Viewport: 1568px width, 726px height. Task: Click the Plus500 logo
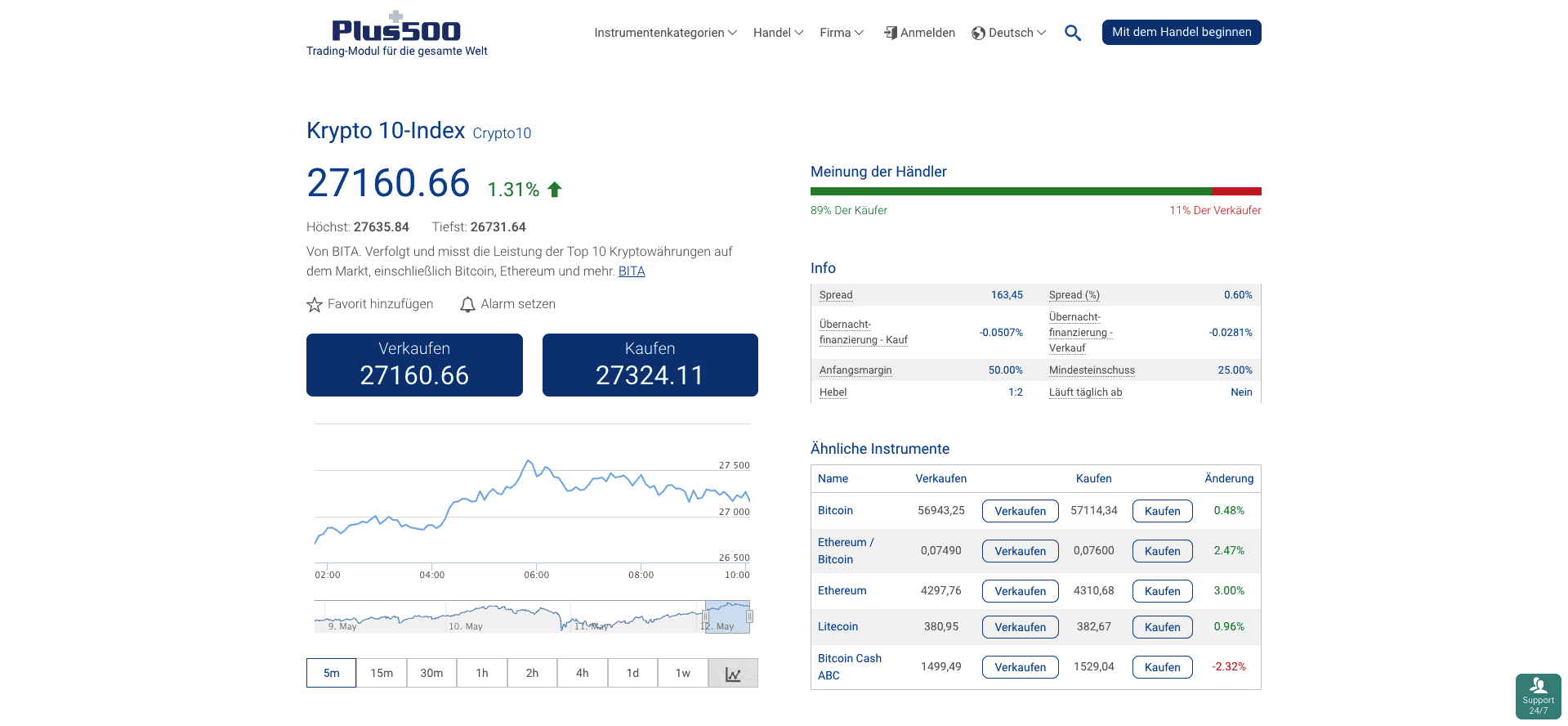point(396,27)
